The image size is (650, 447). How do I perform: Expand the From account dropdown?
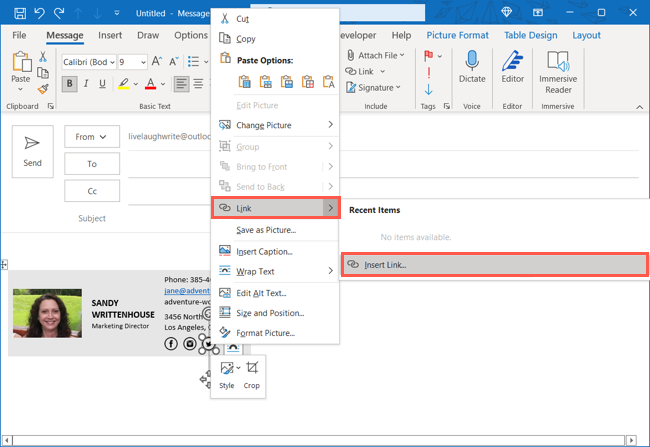[91, 137]
